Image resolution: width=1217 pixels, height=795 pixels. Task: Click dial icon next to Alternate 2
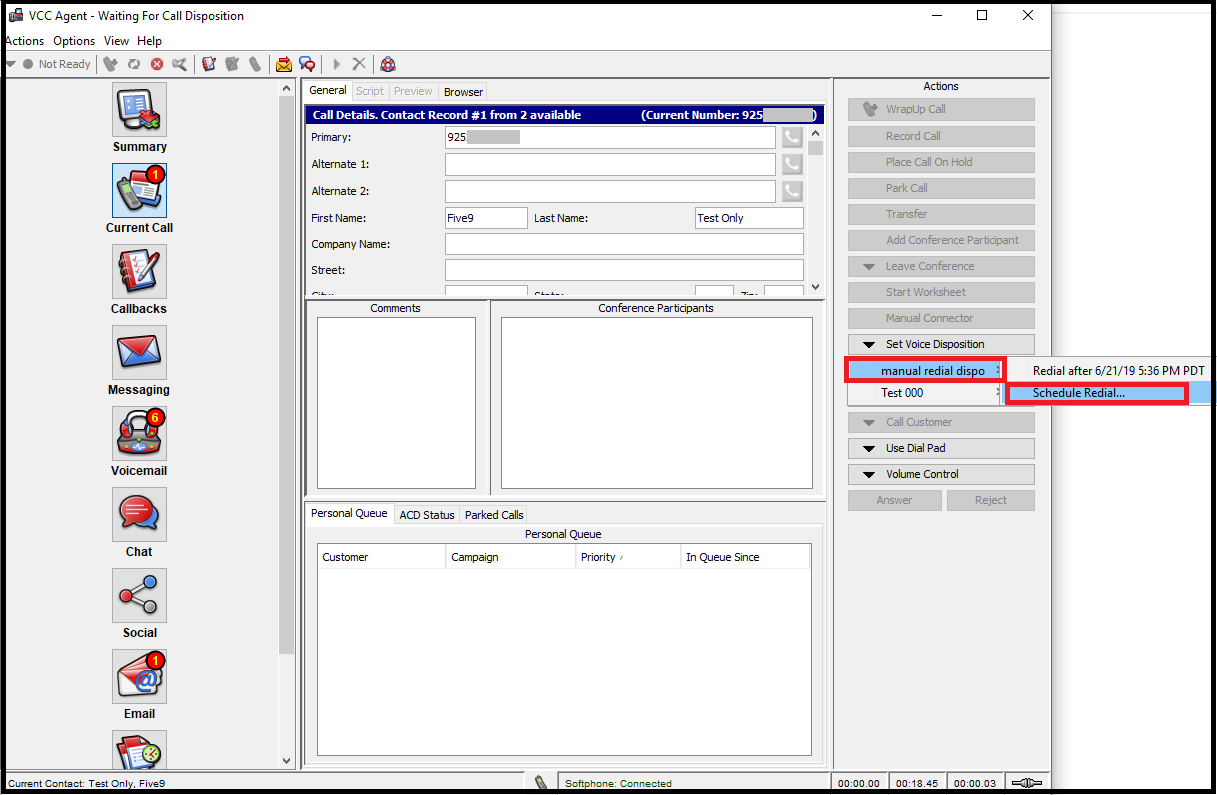click(x=792, y=191)
